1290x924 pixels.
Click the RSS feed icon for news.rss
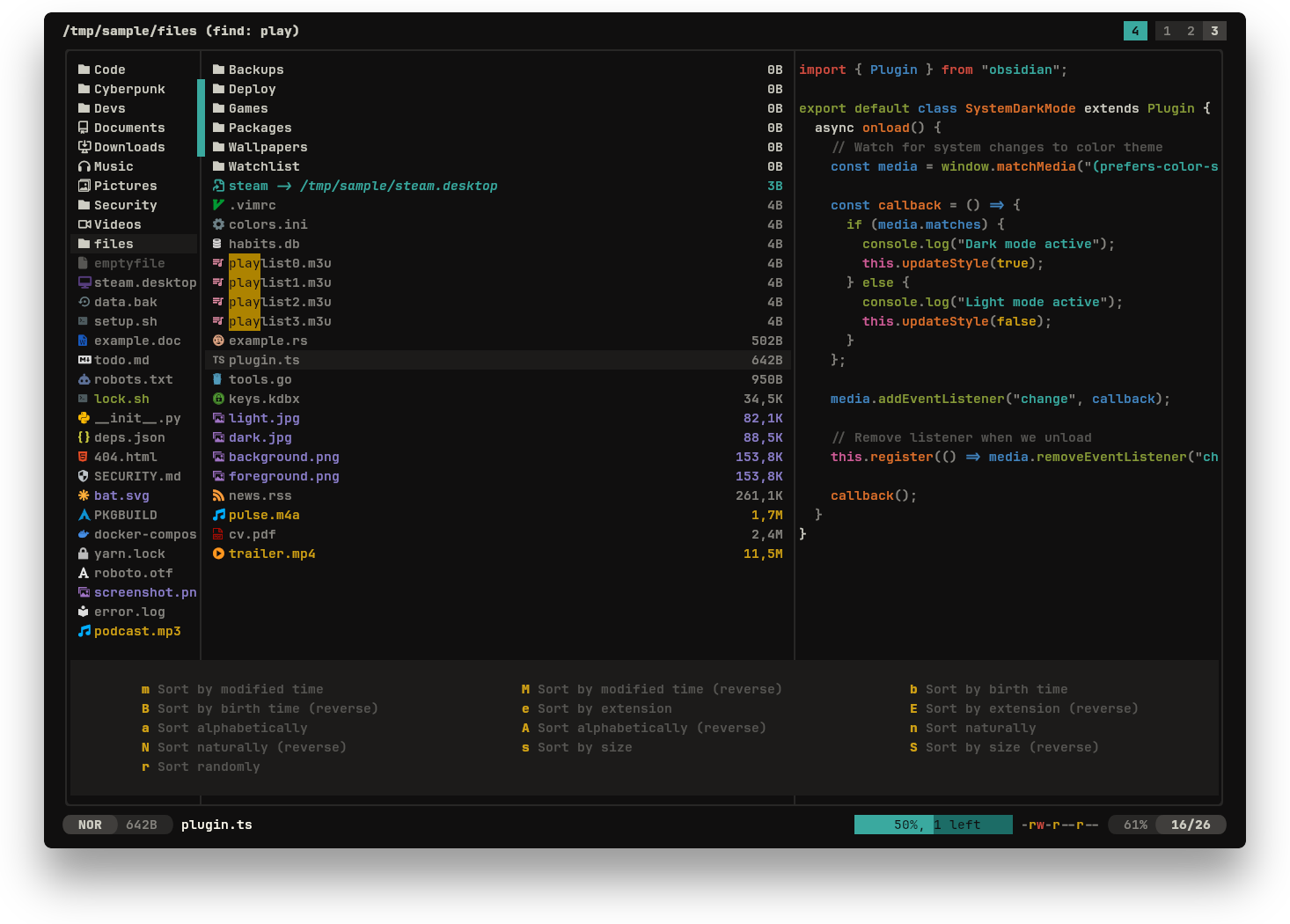(218, 495)
